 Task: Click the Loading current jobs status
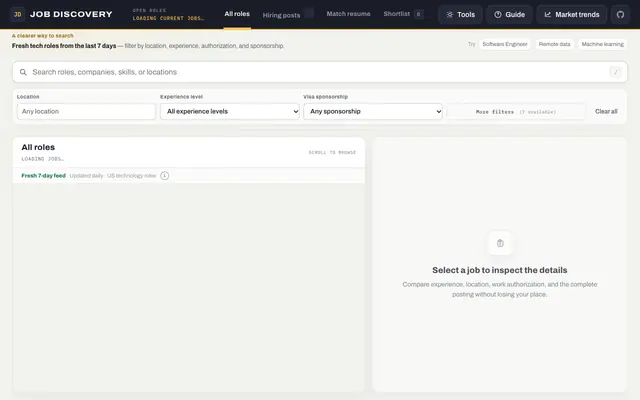tap(168, 18)
